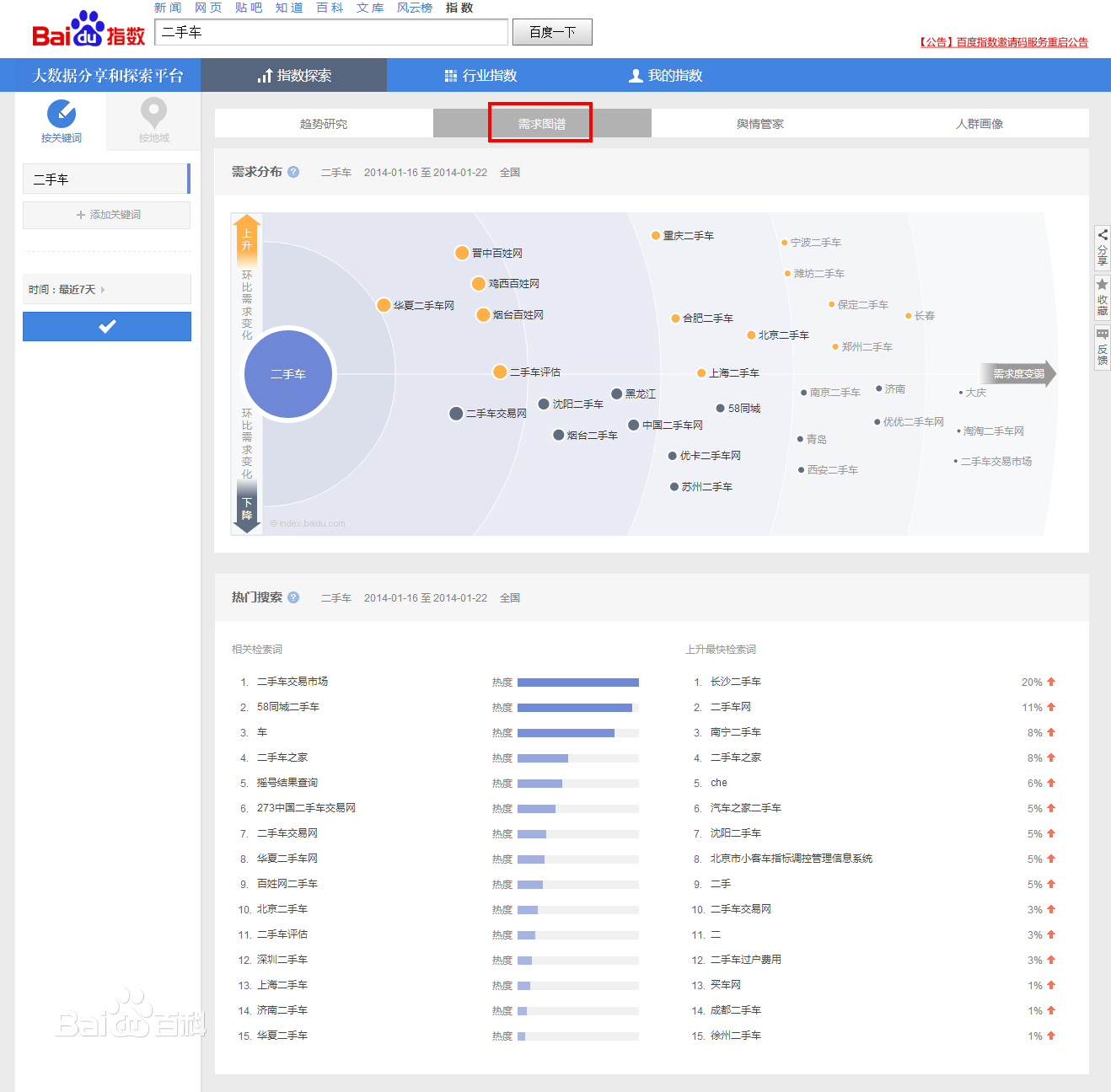This screenshot has width=1111, height=1092.
Task: Click the 黑龙江 dark node
Action: click(617, 393)
